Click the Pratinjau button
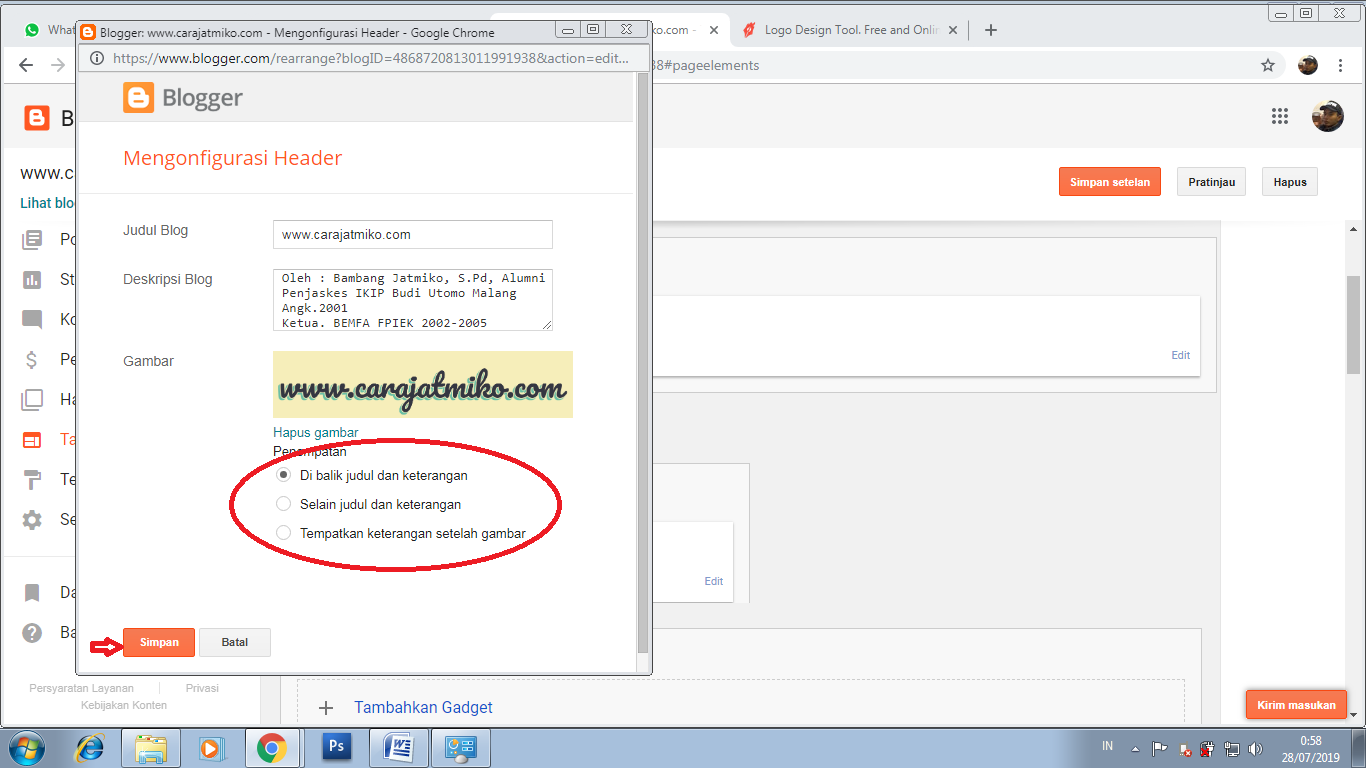1366x768 pixels. [x=1212, y=182]
